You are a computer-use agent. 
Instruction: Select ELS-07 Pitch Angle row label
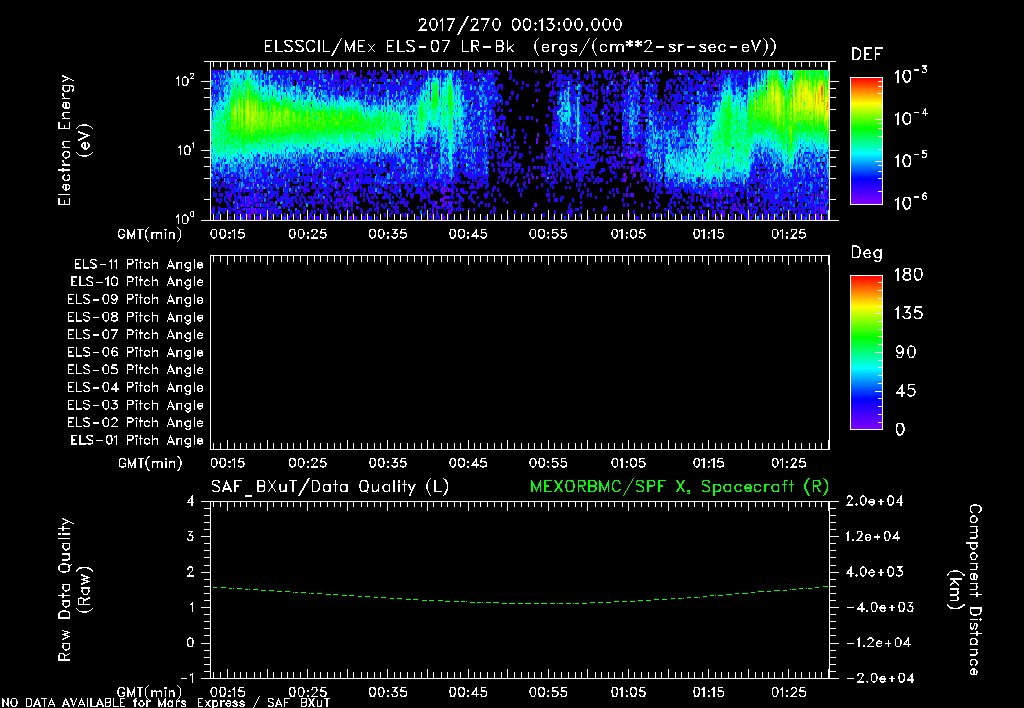point(135,334)
